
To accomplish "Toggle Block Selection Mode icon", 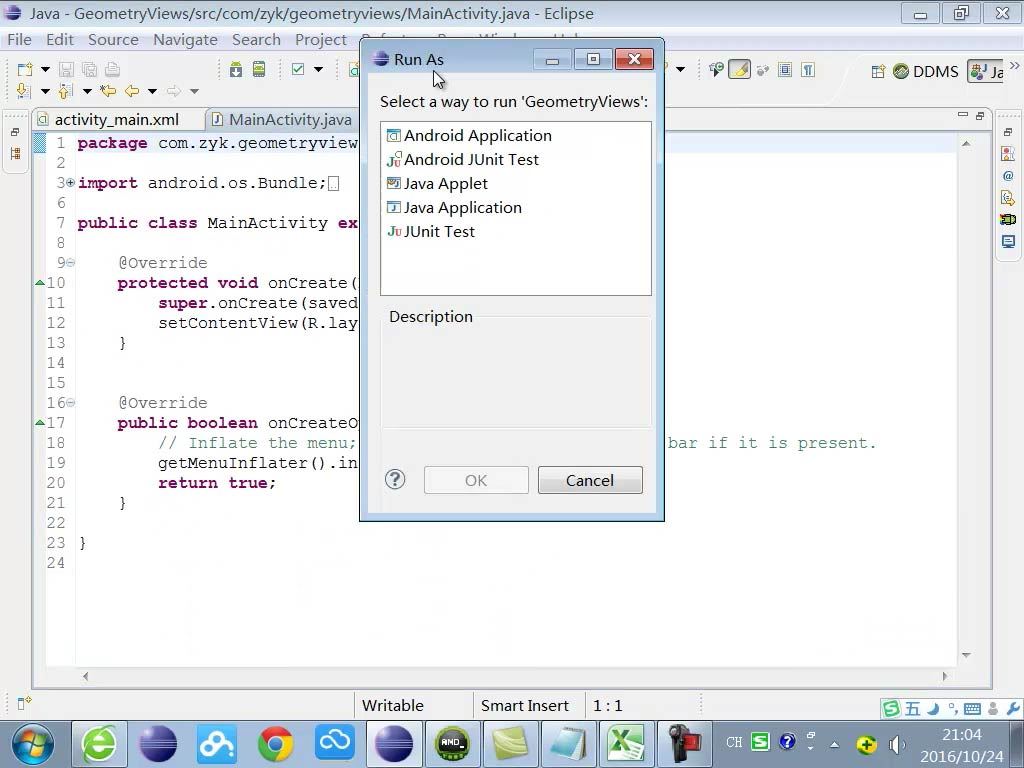I will 785,69.
